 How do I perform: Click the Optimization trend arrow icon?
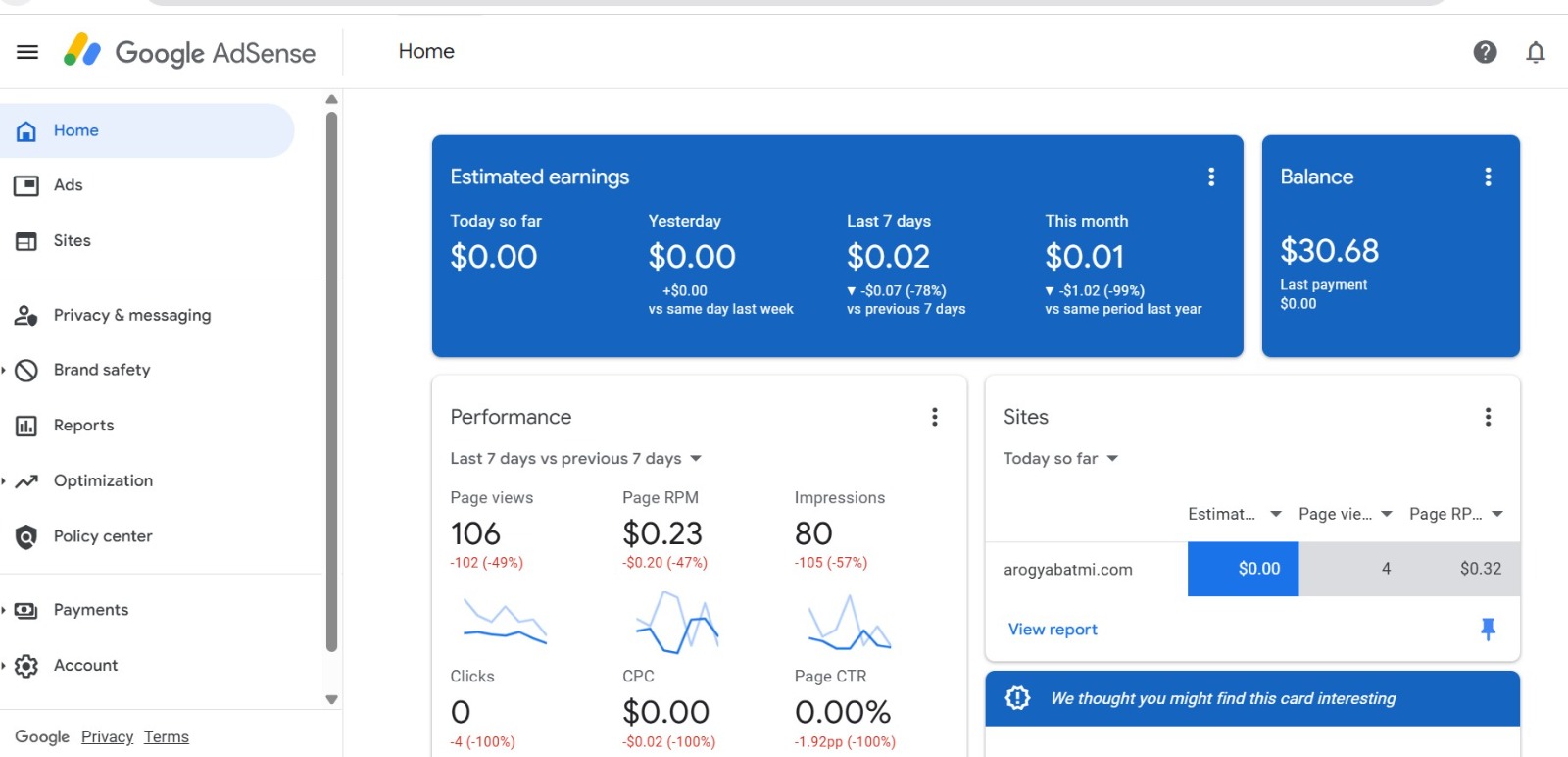pyautogui.click(x=26, y=481)
